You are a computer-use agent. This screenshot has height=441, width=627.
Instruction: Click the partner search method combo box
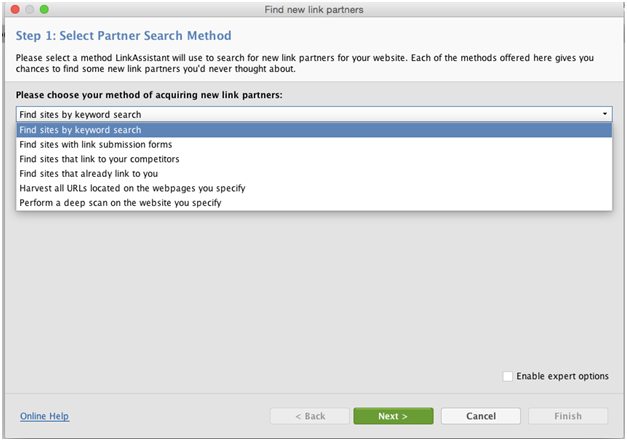click(x=314, y=114)
